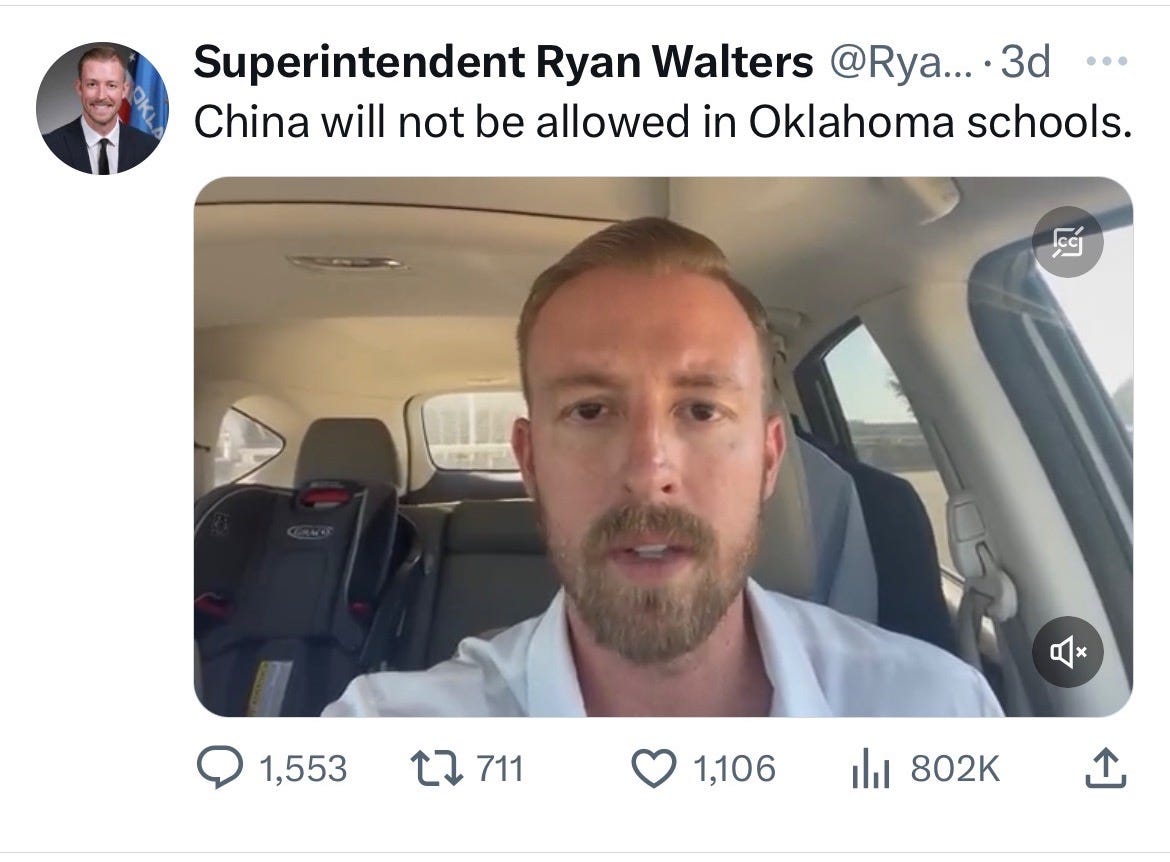Like the tweet with heart icon

click(654, 769)
